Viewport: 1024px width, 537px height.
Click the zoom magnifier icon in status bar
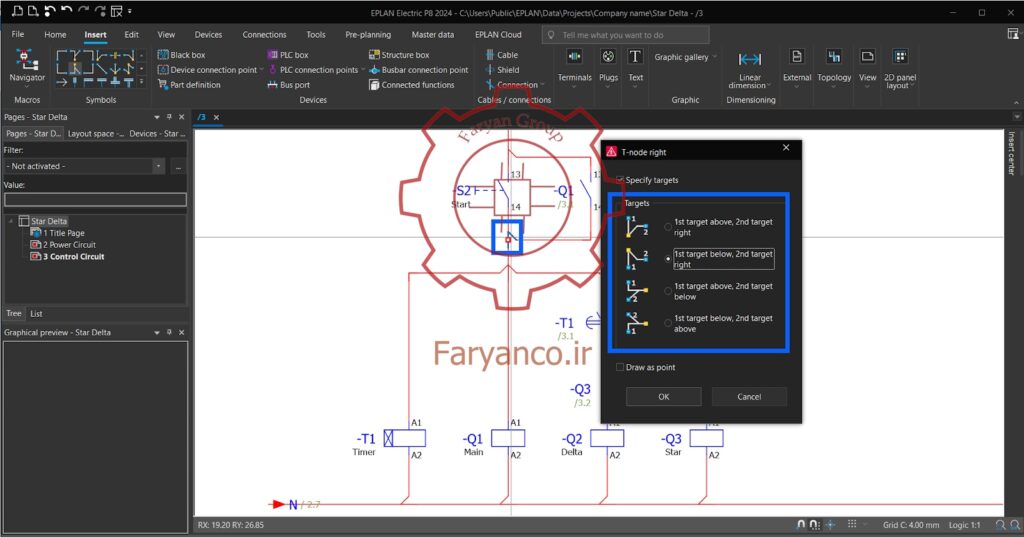pos(1000,525)
